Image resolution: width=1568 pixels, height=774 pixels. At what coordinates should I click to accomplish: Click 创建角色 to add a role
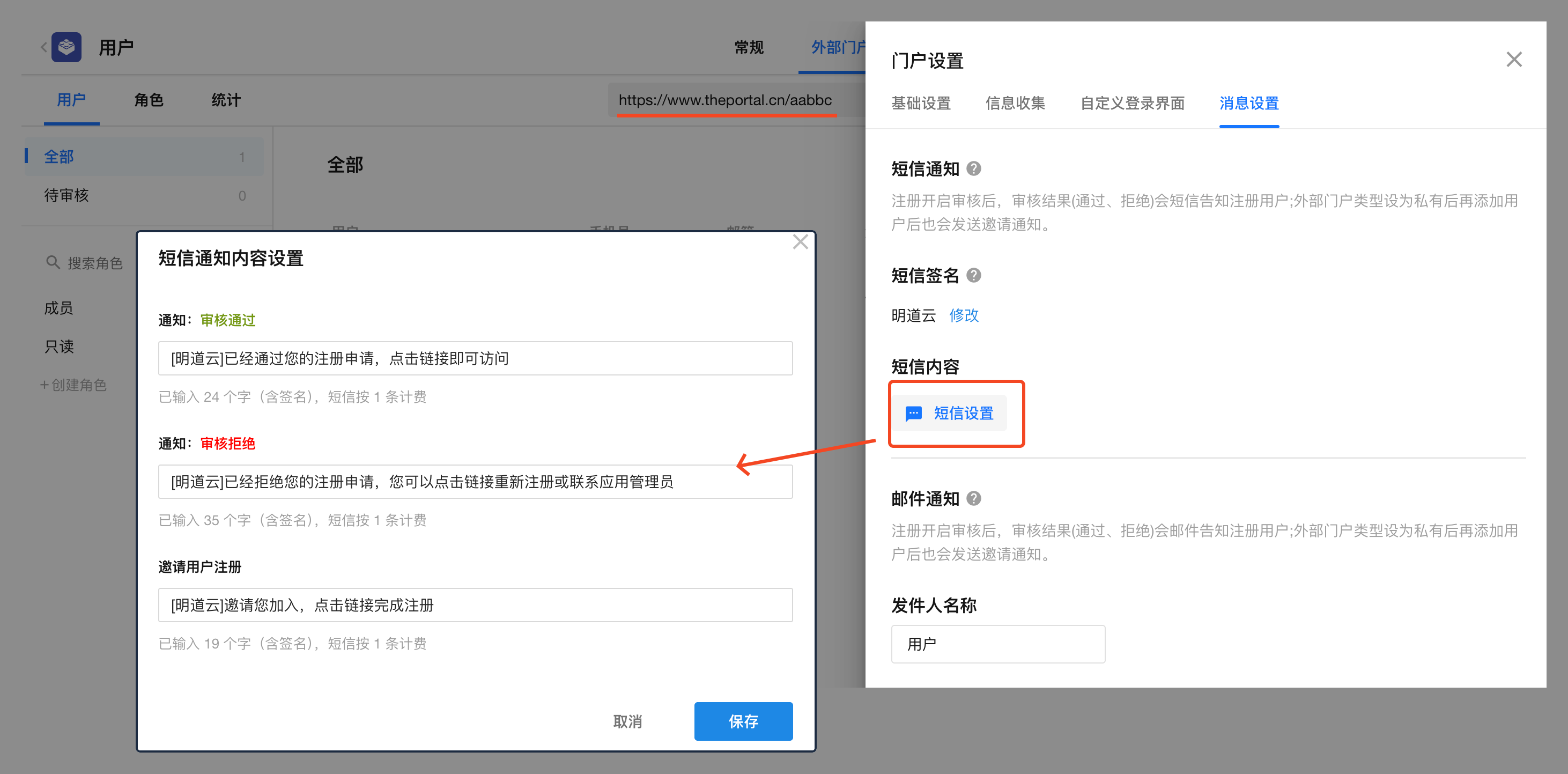click(73, 386)
